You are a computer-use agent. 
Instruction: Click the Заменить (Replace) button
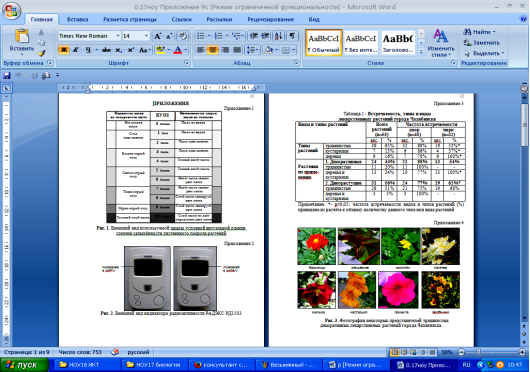pyautogui.click(x=481, y=43)
